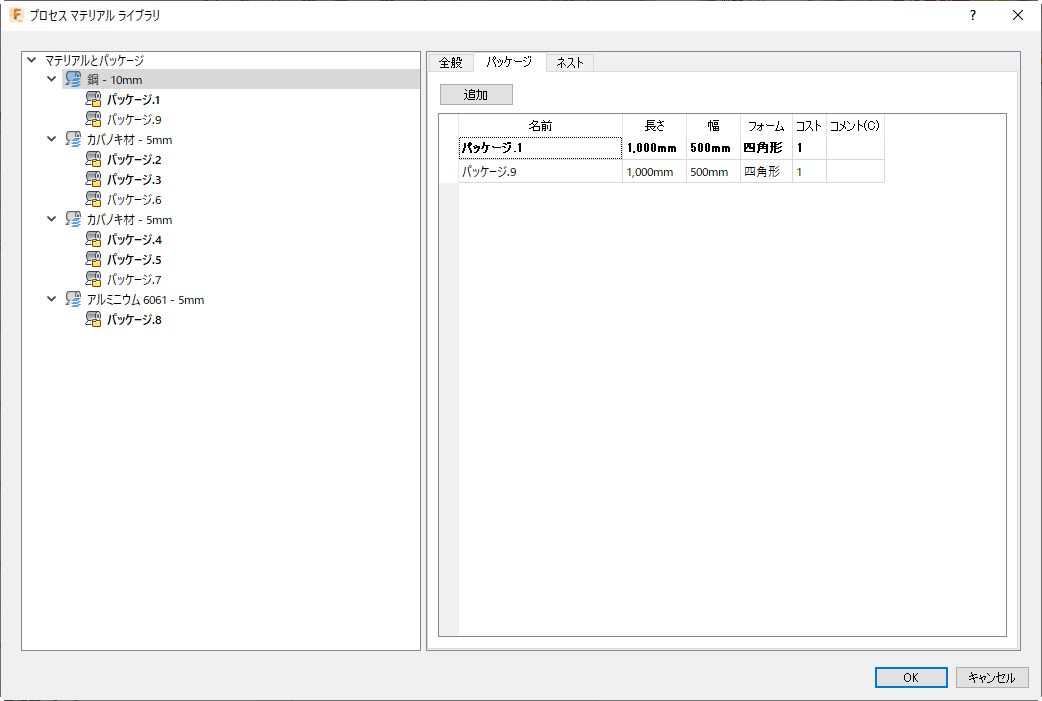Click the 幅 column header

pos(713,126)
